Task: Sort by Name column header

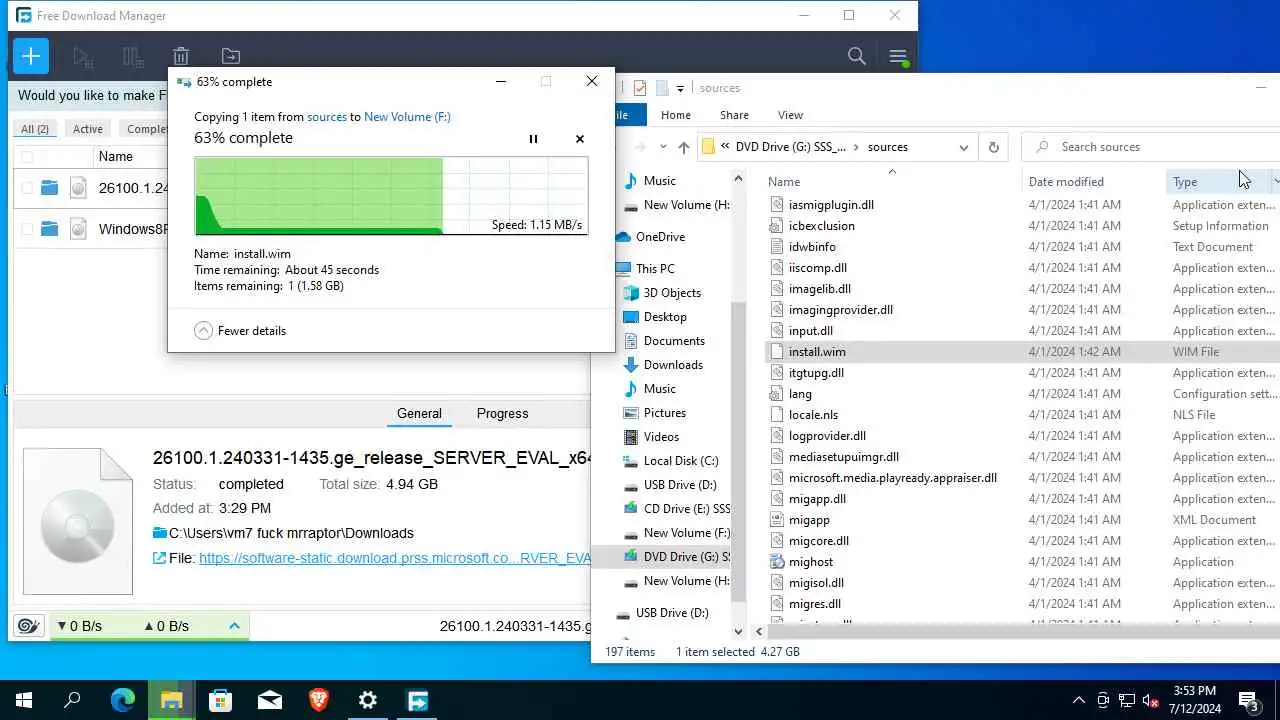Action: click(x=784, y=181)
